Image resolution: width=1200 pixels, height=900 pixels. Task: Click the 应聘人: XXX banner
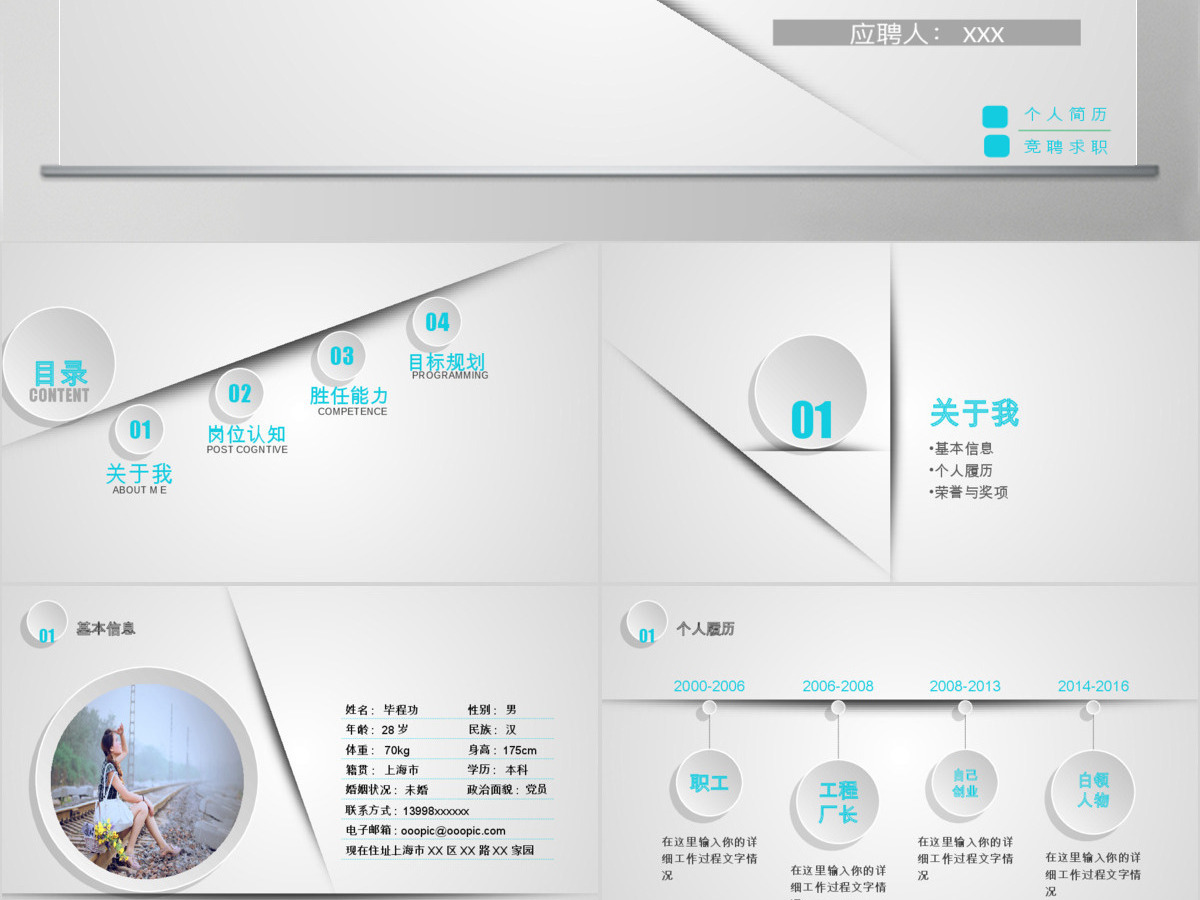click(x=926, y=33)
